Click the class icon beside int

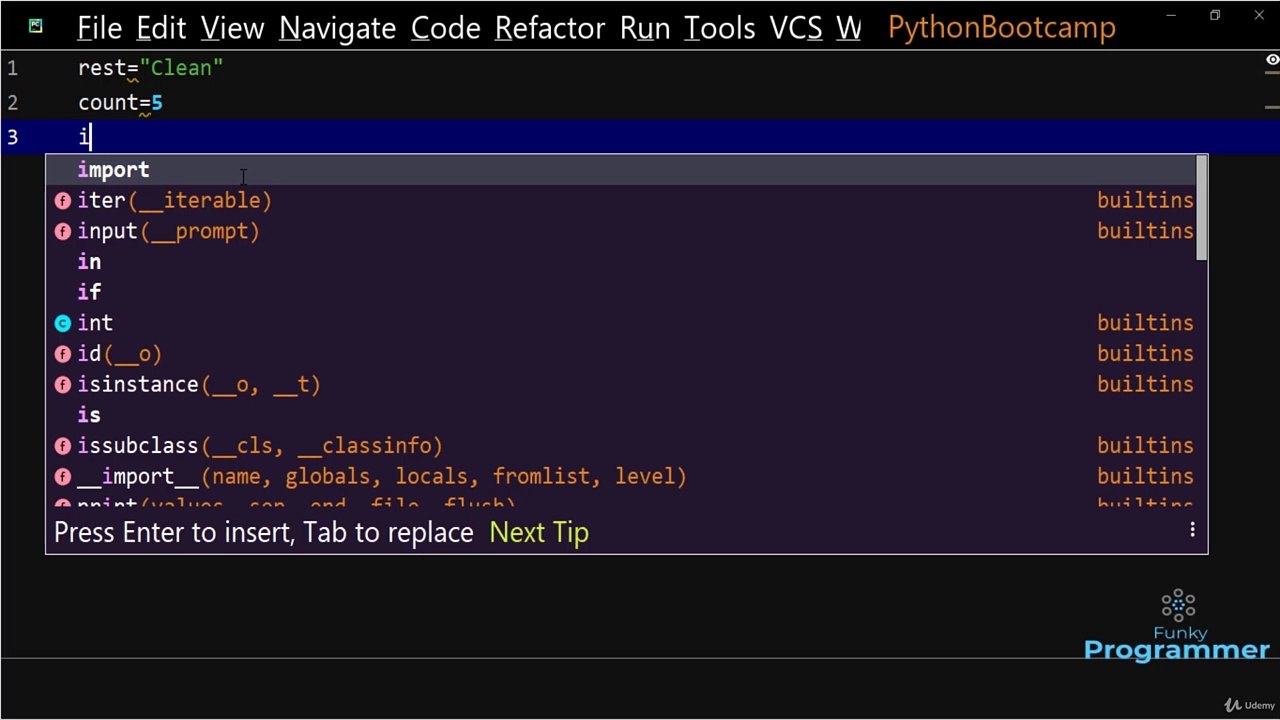(x=63, y=323)
